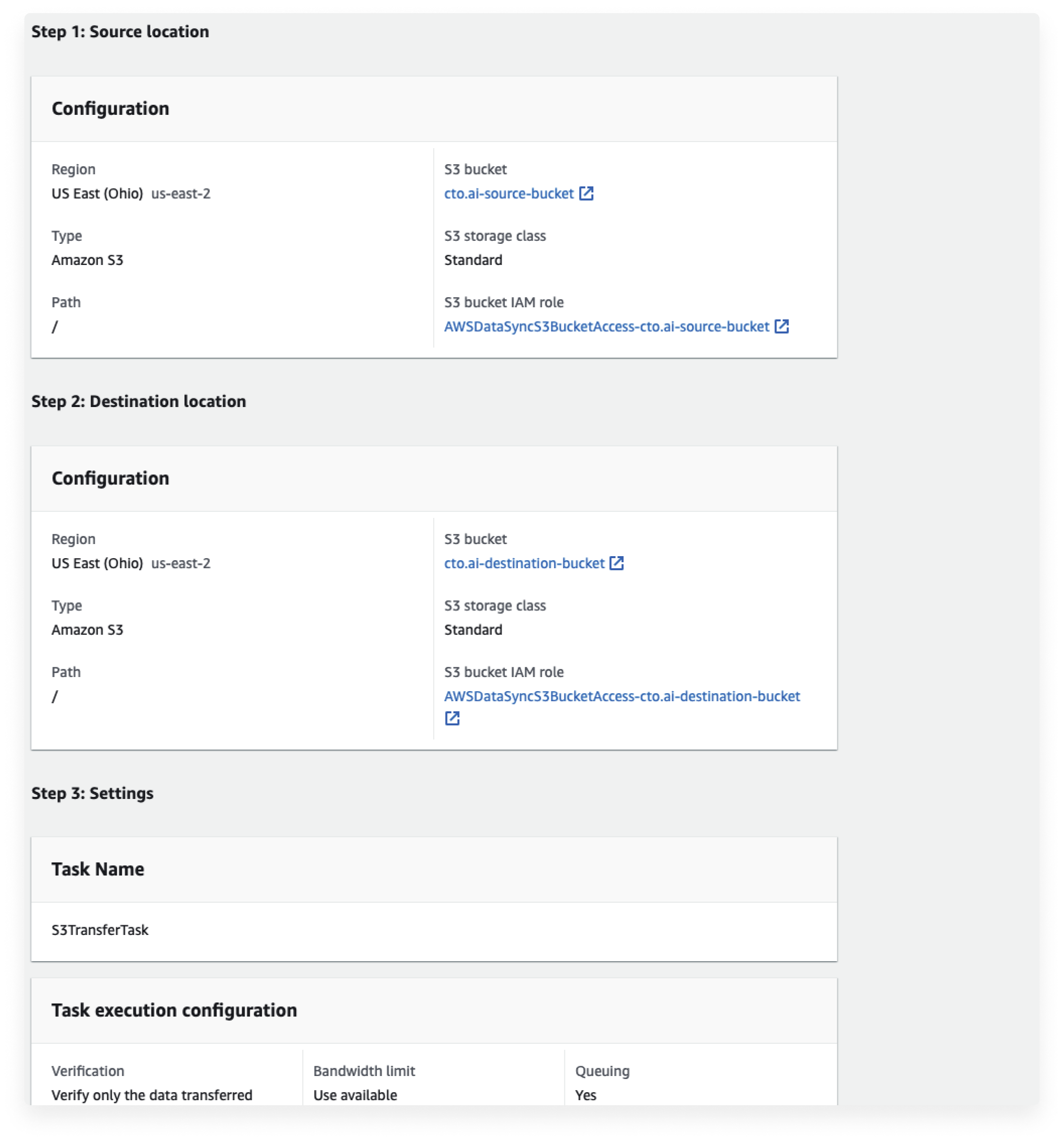Open the cto.ai-source-bucket link
1064x1141 pixels.
click(x=508, y=193)
